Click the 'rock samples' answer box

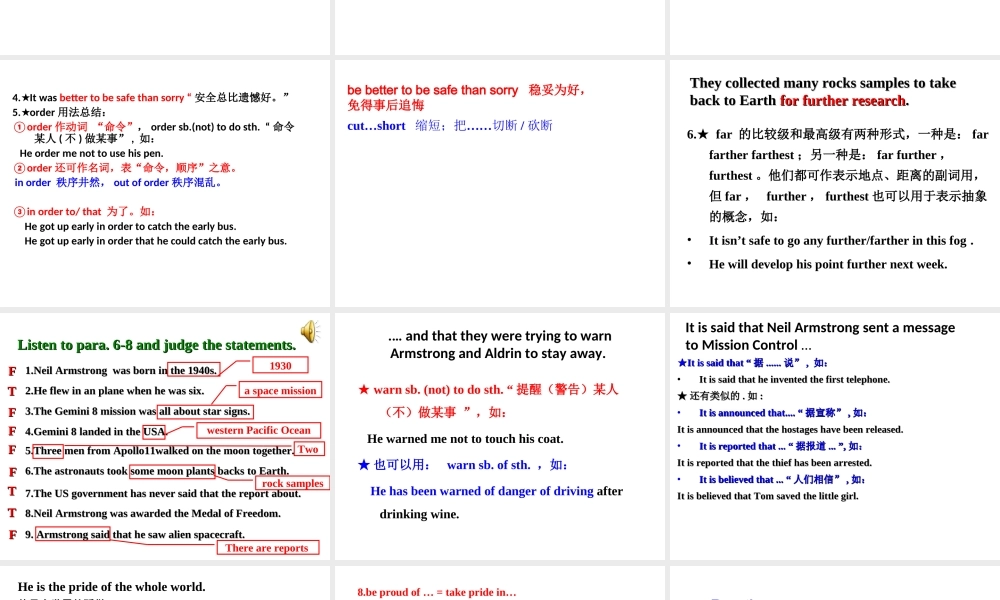pyautogui.click(x=291, y=483)
